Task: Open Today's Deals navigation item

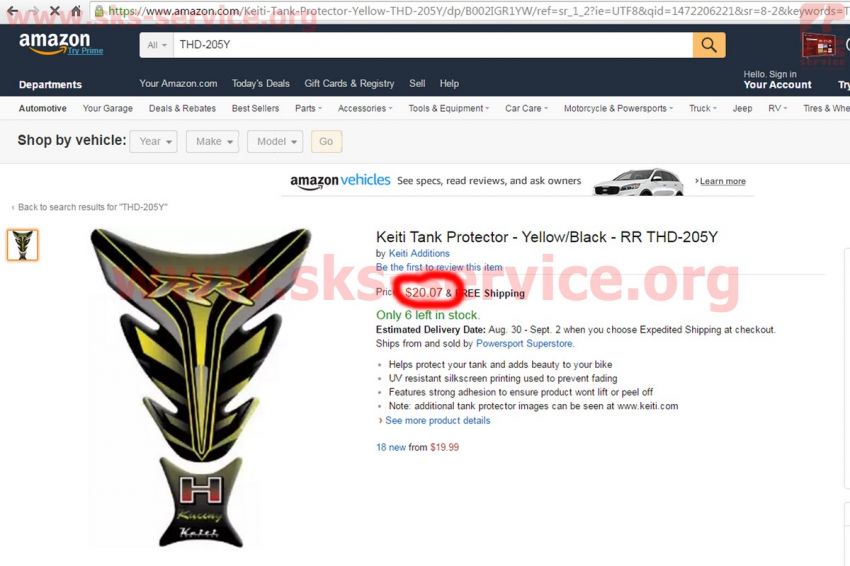Action: point(261,83)
